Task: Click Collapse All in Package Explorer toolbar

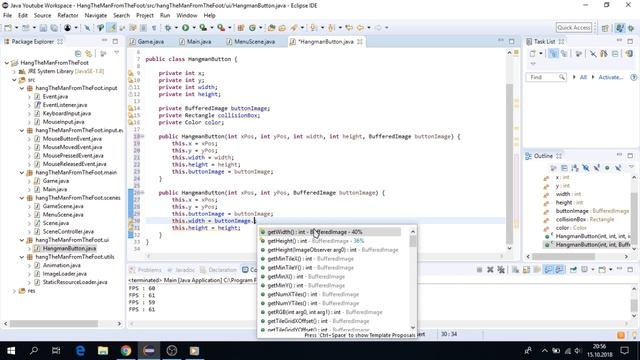Action: [78, 53]
